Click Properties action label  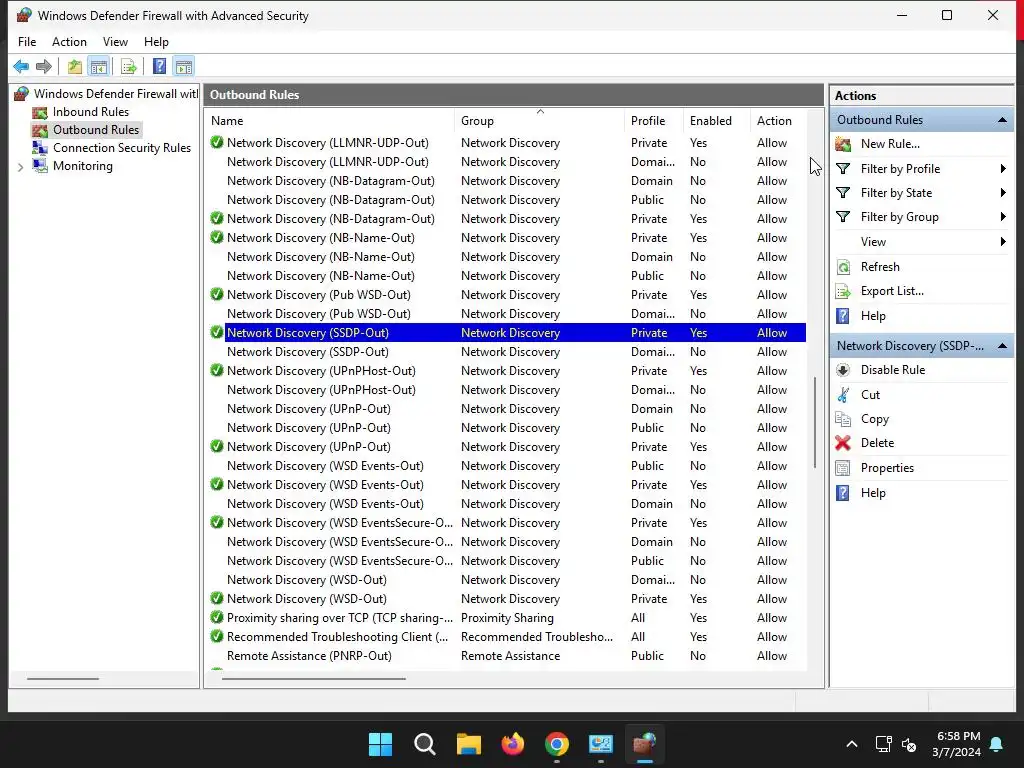887,468
